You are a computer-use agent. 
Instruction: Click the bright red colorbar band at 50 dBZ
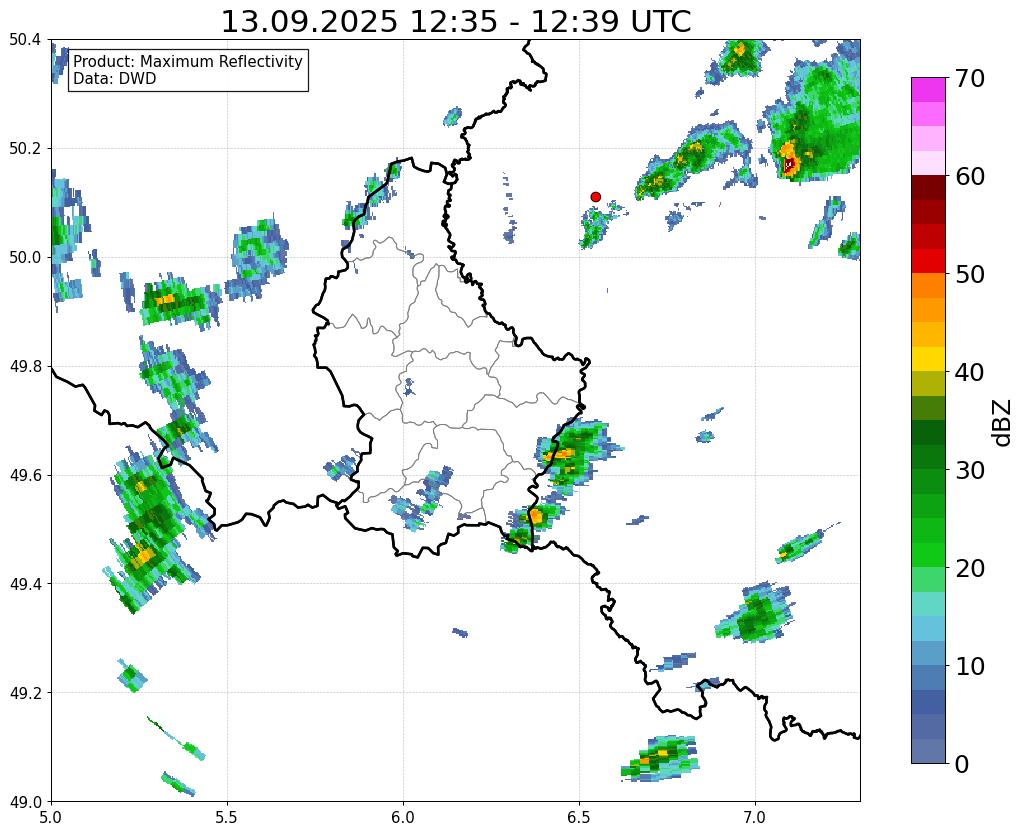[x=928, y=261]
